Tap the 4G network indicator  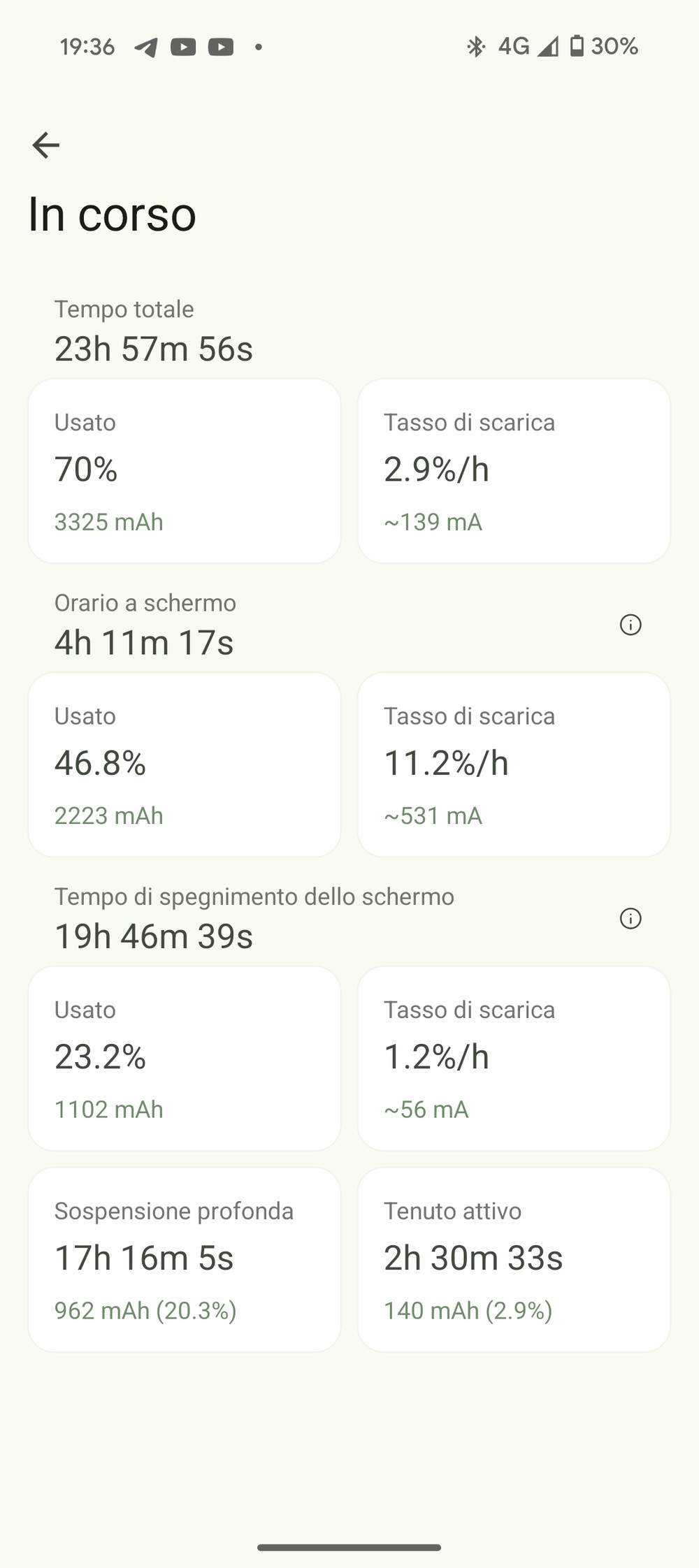click(513, 46)
